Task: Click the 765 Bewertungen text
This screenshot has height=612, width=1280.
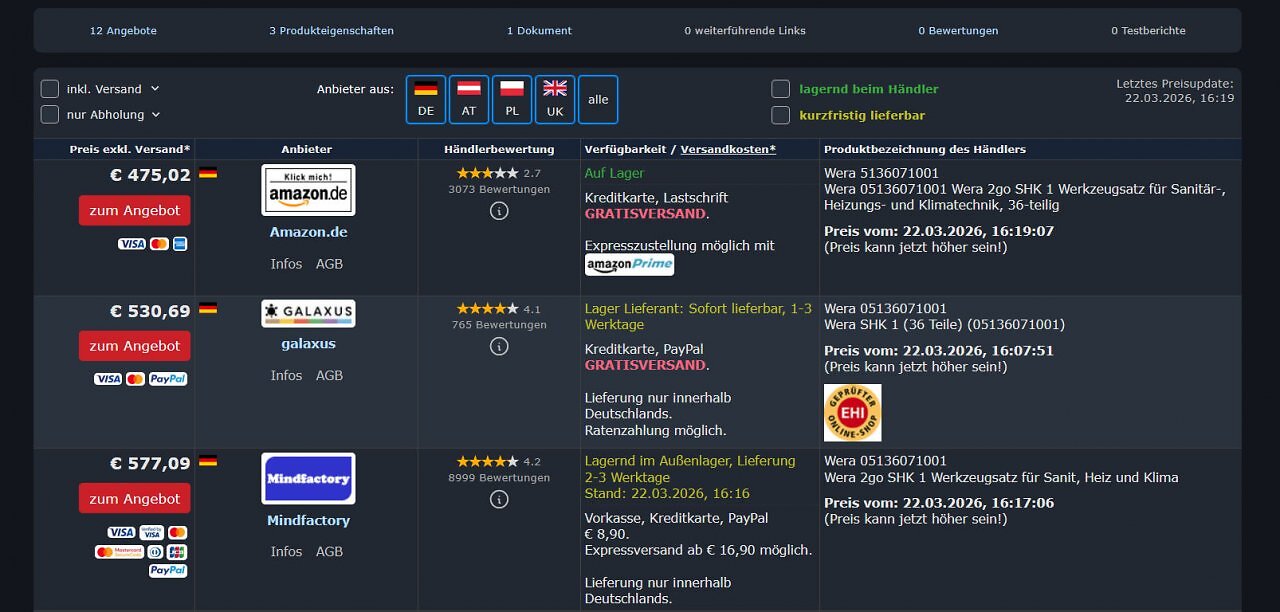Action: click(498, 325)
